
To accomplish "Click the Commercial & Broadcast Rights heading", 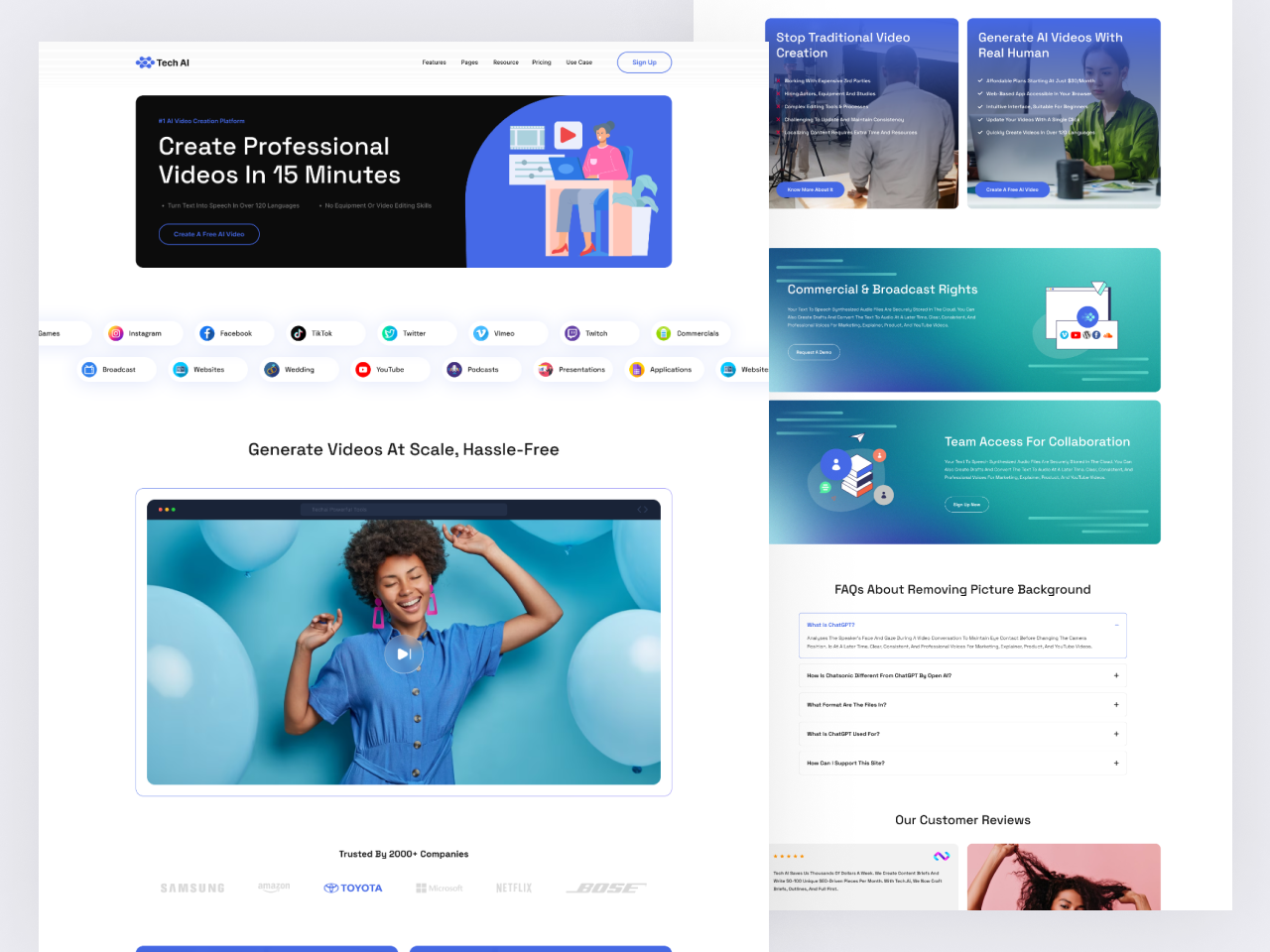I will click(x=882, y=290).
